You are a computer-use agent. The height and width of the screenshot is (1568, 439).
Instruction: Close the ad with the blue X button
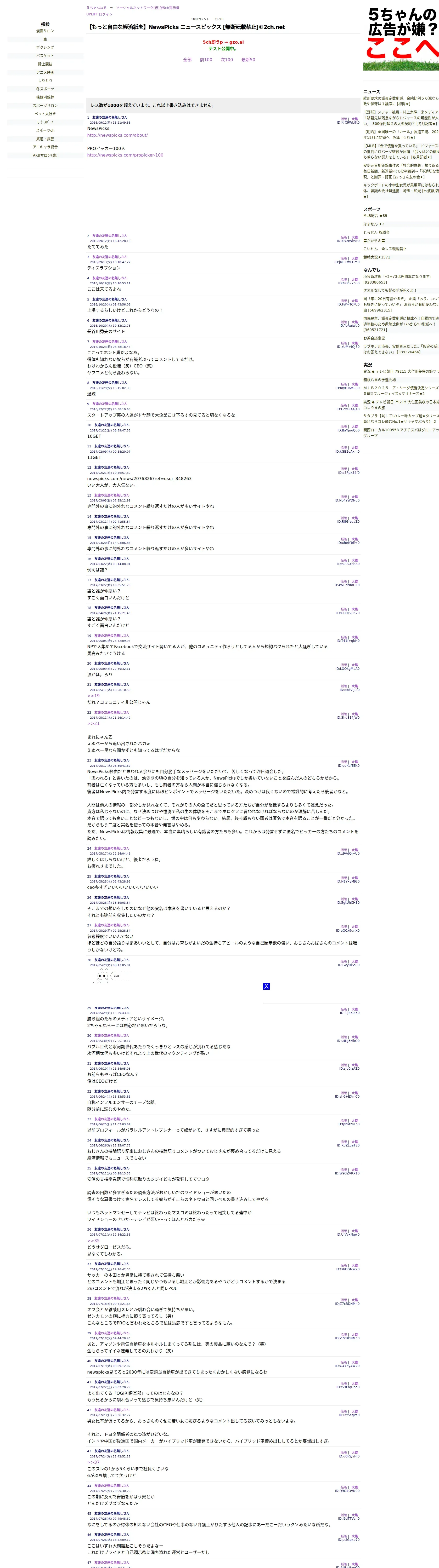[x=266, y=986]
